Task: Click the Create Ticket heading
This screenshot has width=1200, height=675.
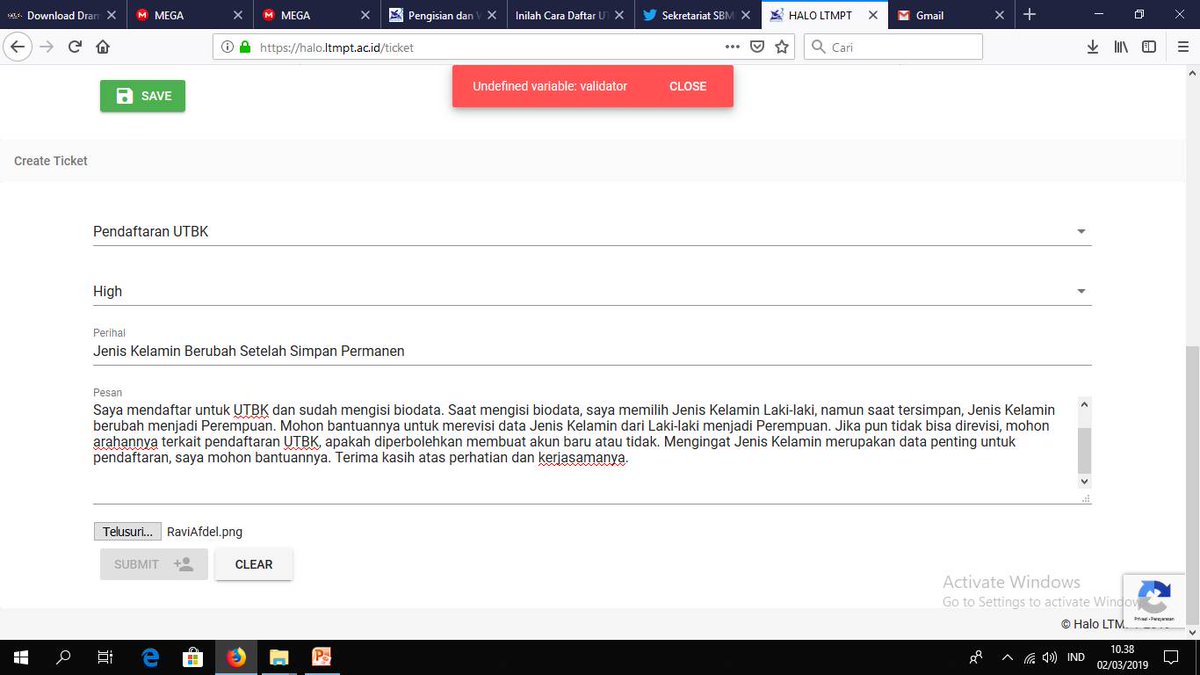Action: pyautogui.click(x=51, y=160)
